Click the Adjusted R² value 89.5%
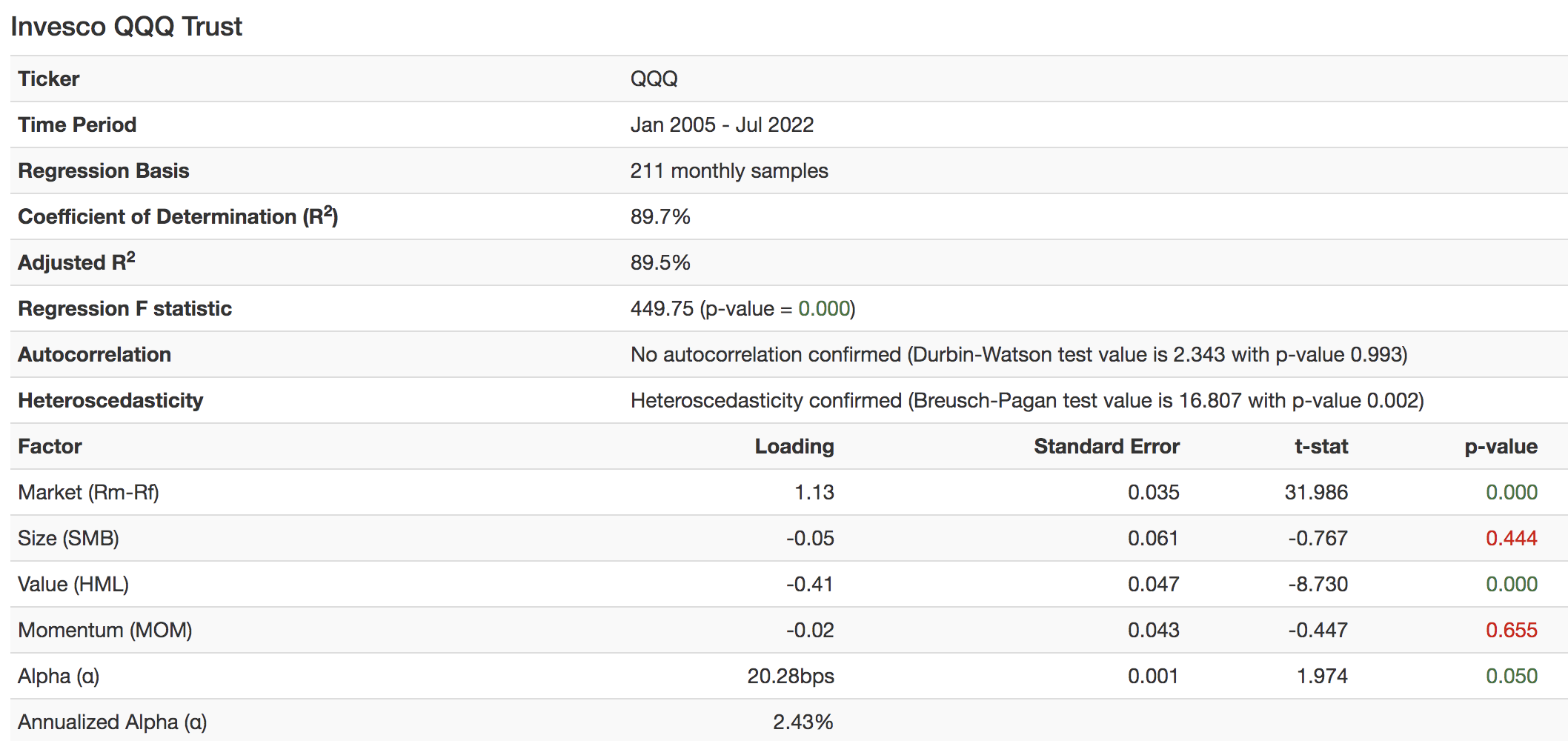This screenshot has width=1568, height=741. [x=660, y=262]
